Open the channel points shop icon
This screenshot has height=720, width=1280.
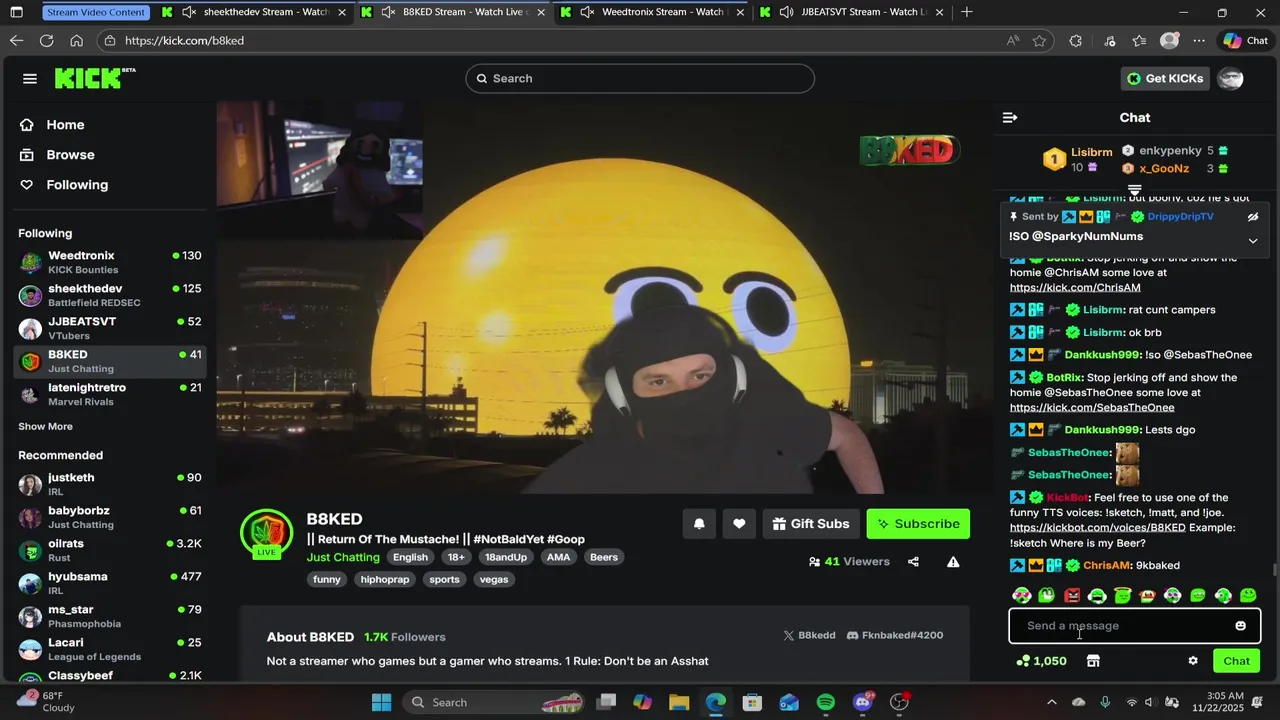click(x=1093, y=661)
